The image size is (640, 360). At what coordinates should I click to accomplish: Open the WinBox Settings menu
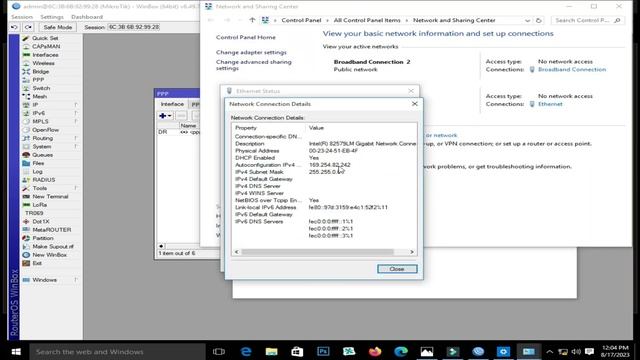tap(52, 17)
